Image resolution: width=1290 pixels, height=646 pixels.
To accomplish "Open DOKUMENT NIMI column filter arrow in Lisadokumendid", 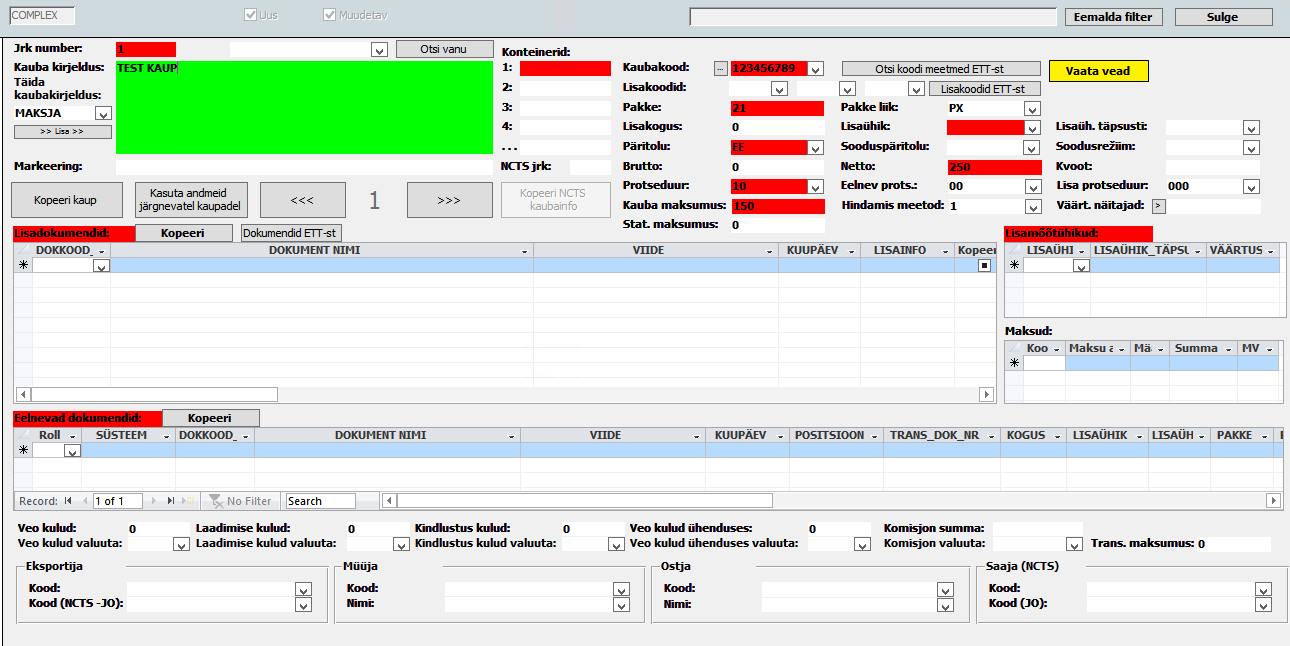I will click(526, 251).
